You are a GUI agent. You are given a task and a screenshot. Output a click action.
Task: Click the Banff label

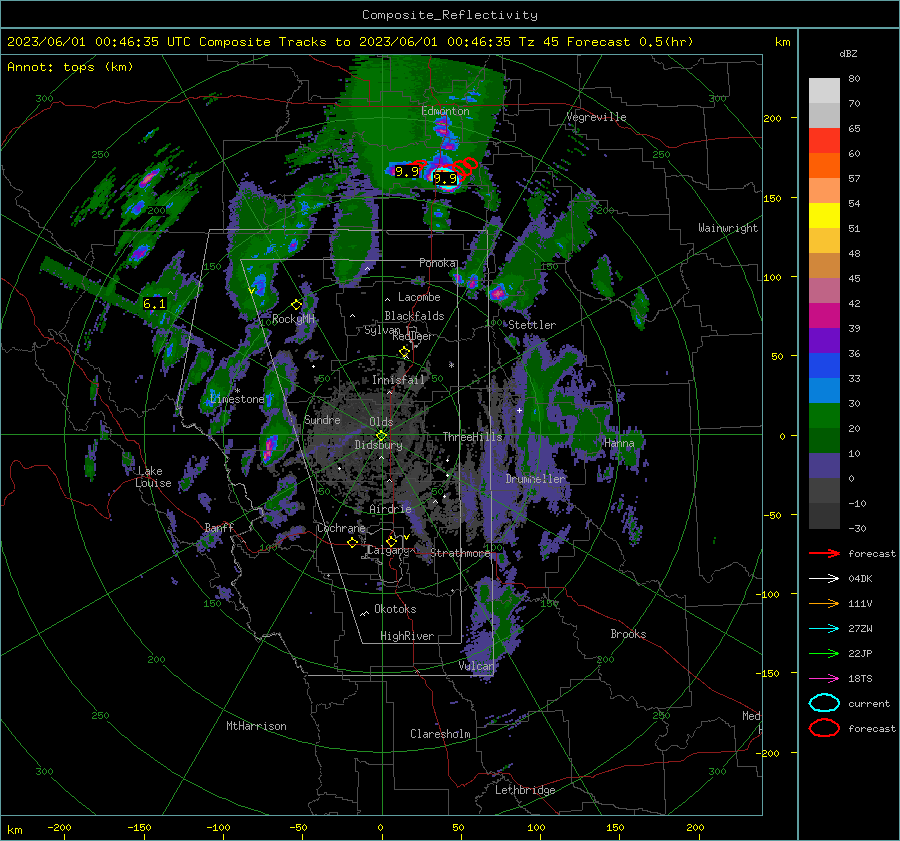pyautogui.click(x=219, y=528)
